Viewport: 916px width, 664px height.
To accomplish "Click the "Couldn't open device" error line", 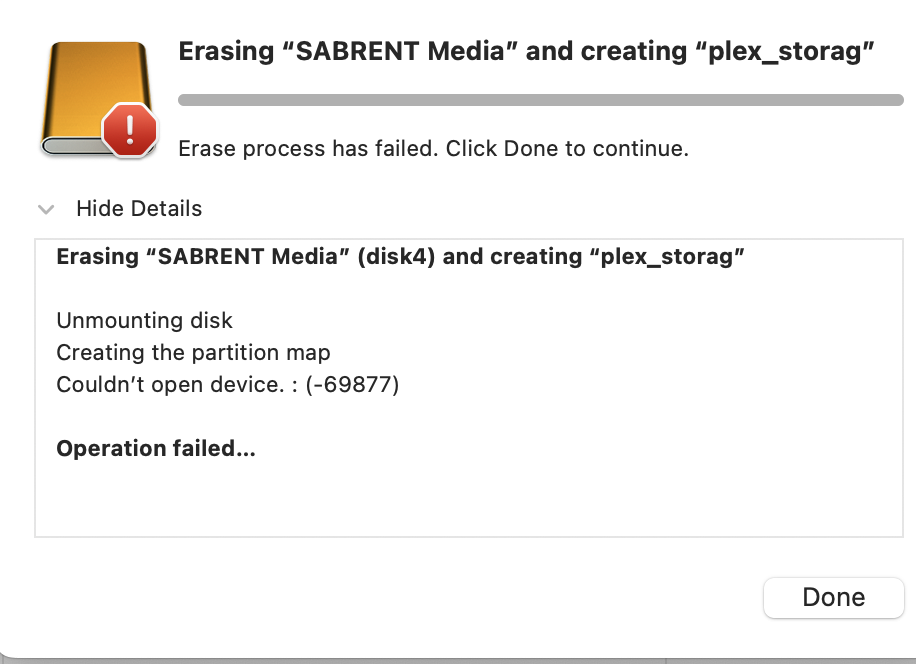I will [227, 385].
